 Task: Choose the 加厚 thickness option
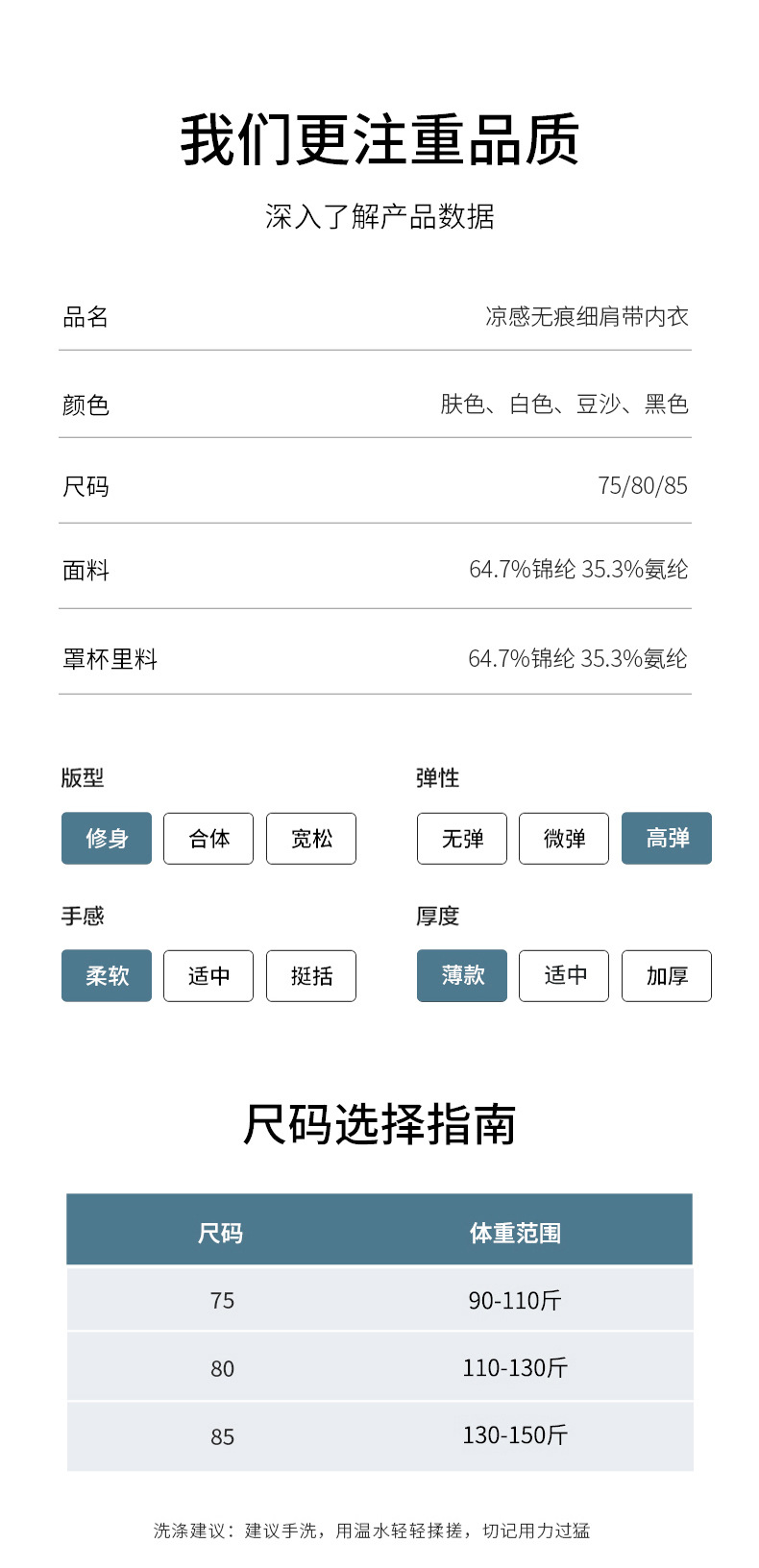(667, 976)
